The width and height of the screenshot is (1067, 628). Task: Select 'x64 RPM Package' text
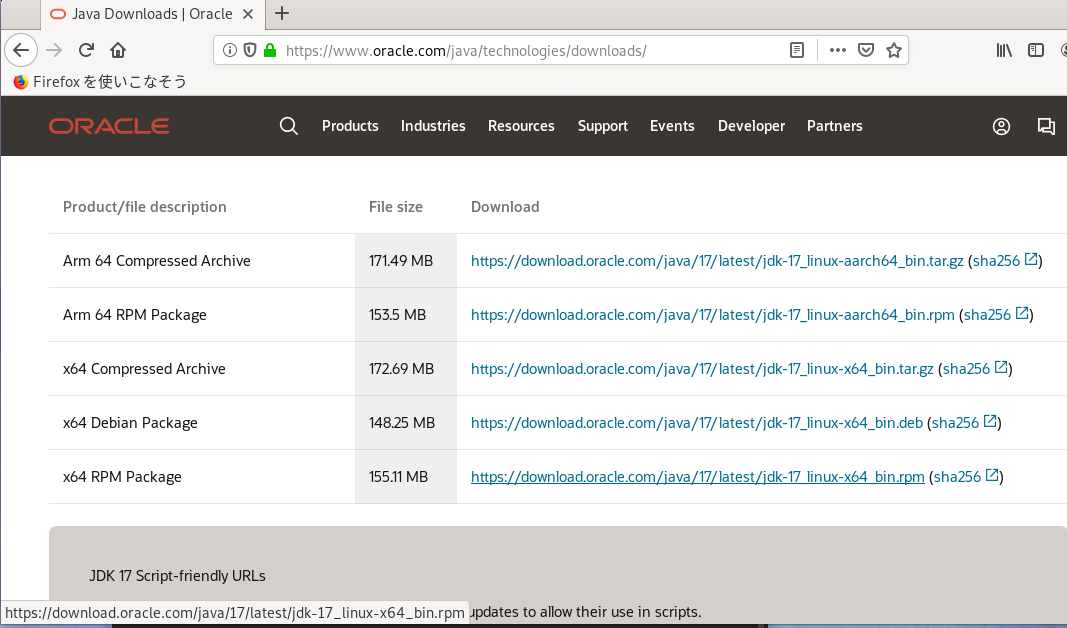pyautogui.click(x=122, y=476)
